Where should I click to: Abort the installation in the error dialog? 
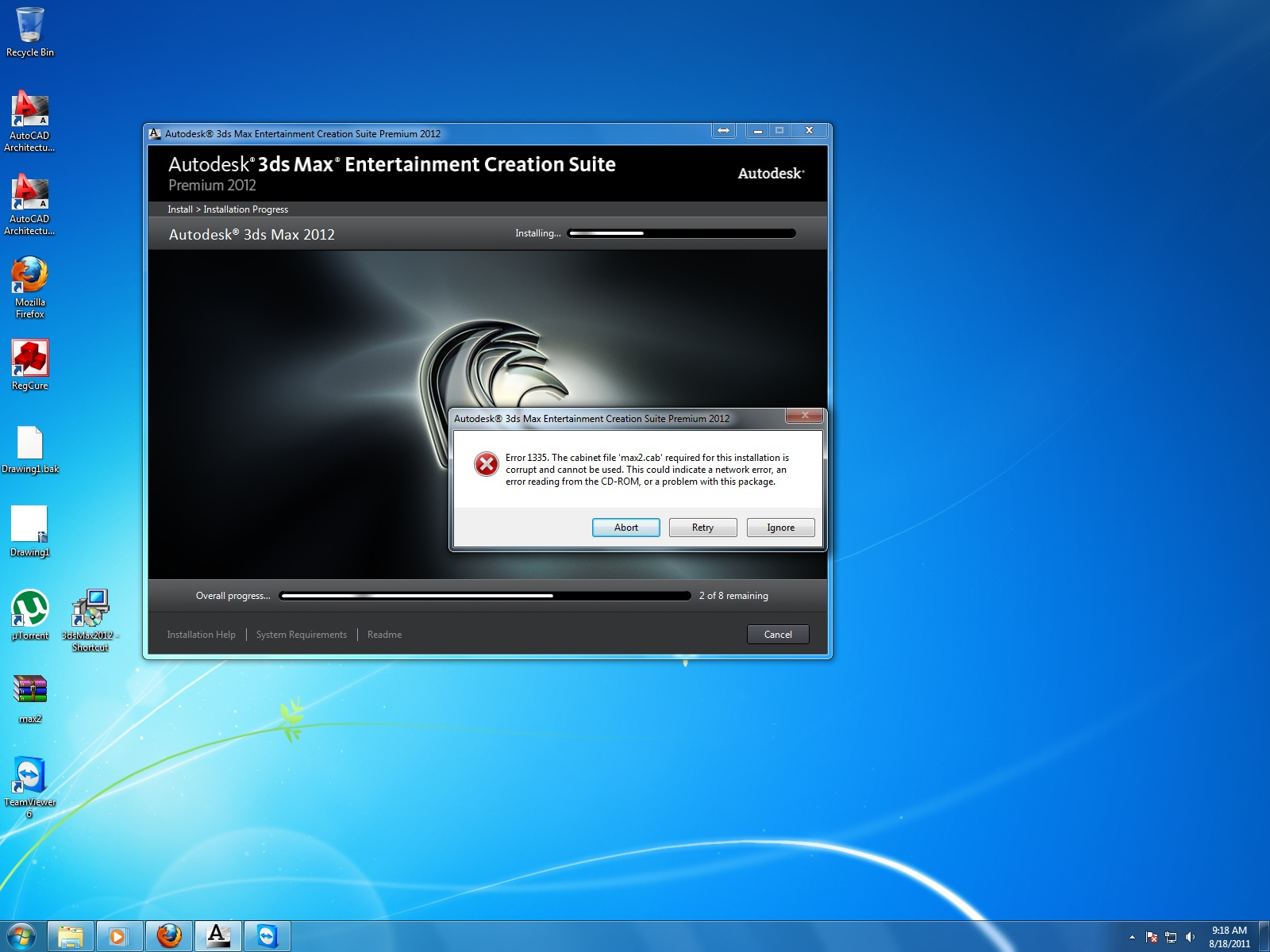click(626, 528)
